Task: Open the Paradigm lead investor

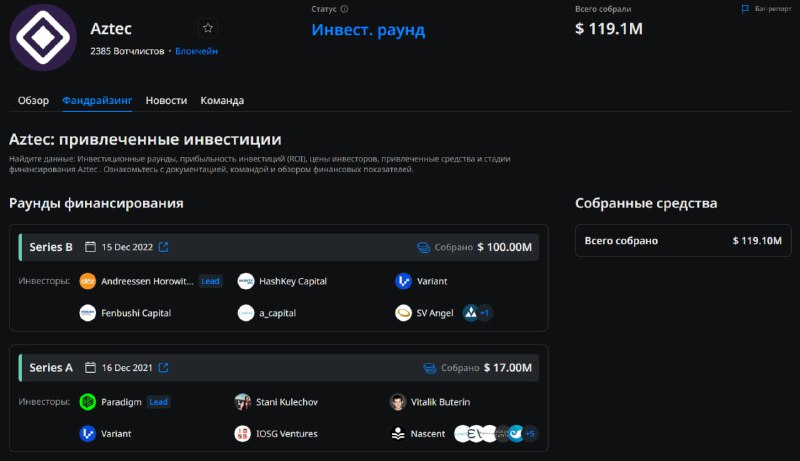Action: click(x=121, y=402)
